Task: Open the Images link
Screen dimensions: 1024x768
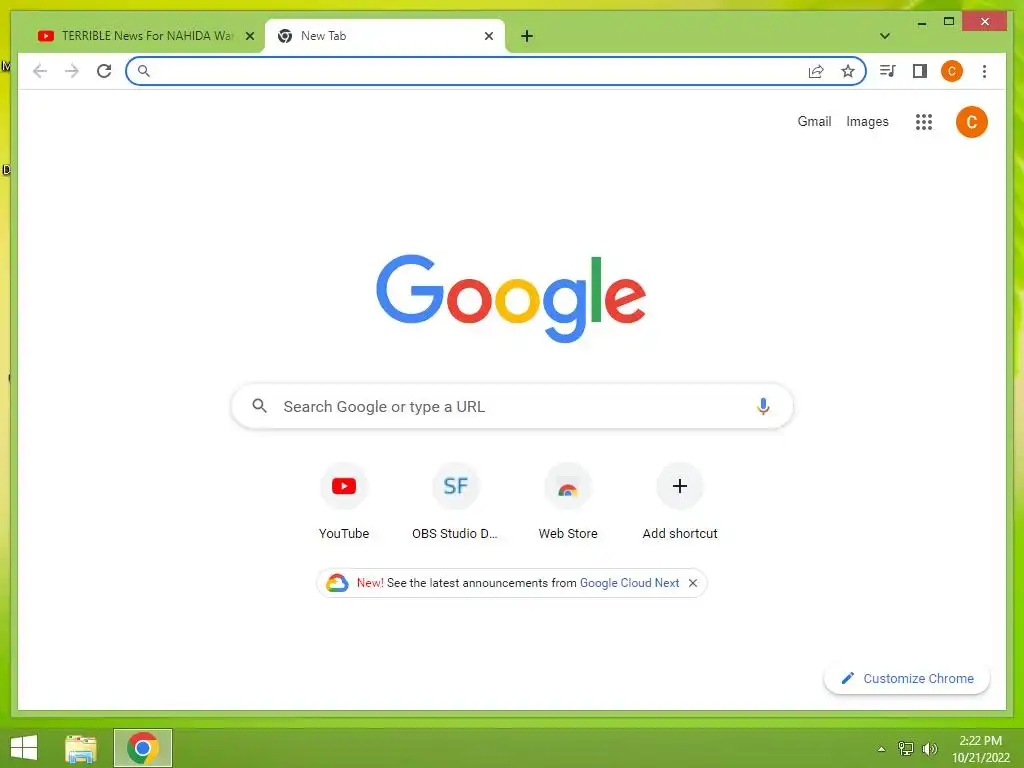Action: tap(867, 121)
